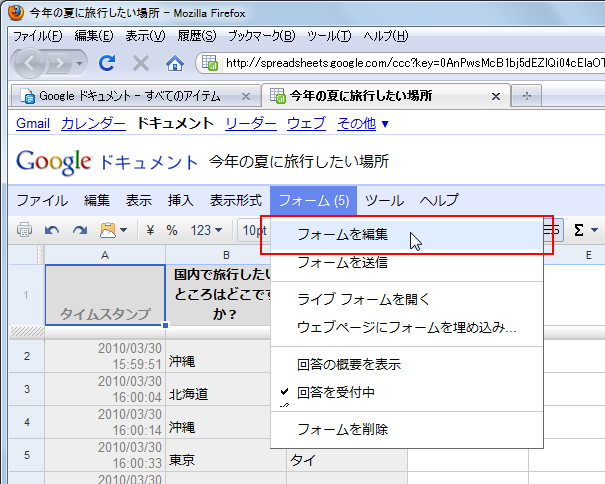Click the print icon in the toolbar
The image size is (605, 484).
pos(24,230)
